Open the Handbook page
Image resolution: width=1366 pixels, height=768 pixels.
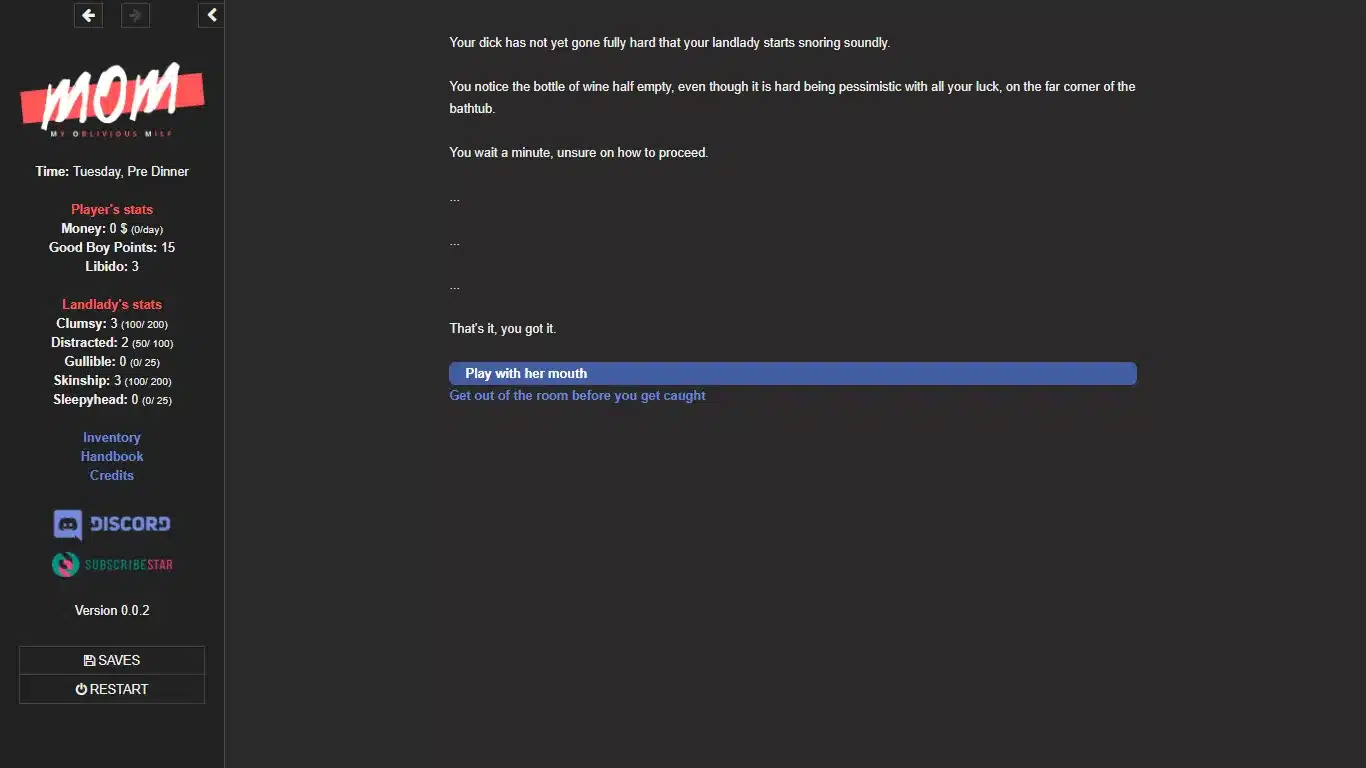coord(112,456)
